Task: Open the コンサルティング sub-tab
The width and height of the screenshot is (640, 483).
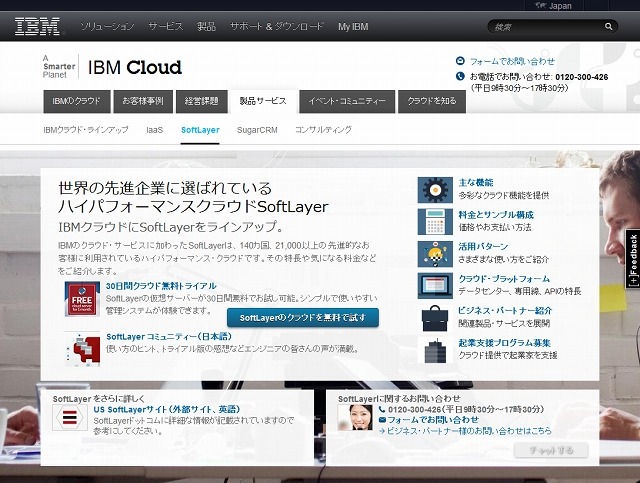Action: tap(323, 130)
